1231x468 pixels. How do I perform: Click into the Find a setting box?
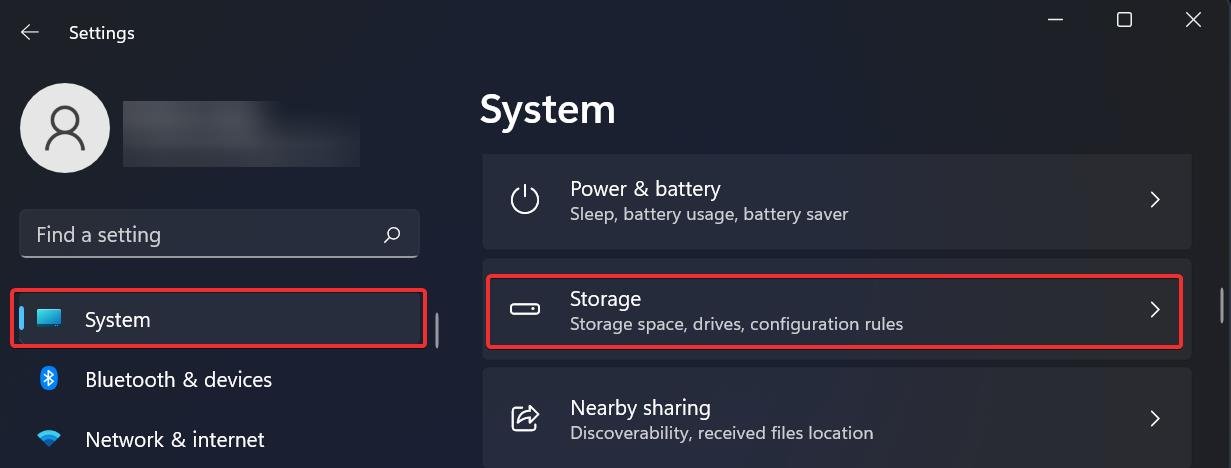[x=219, y=234]
